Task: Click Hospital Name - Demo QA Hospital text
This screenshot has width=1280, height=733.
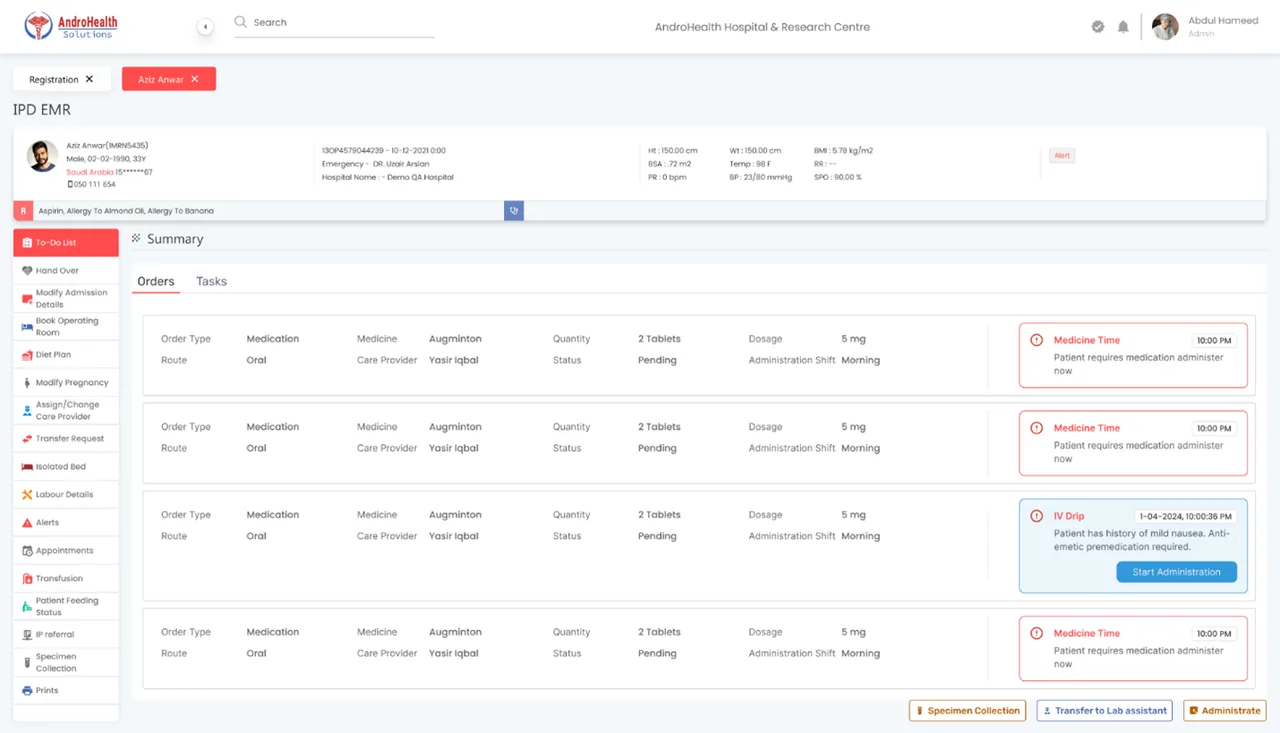Action: click(388, 177)
